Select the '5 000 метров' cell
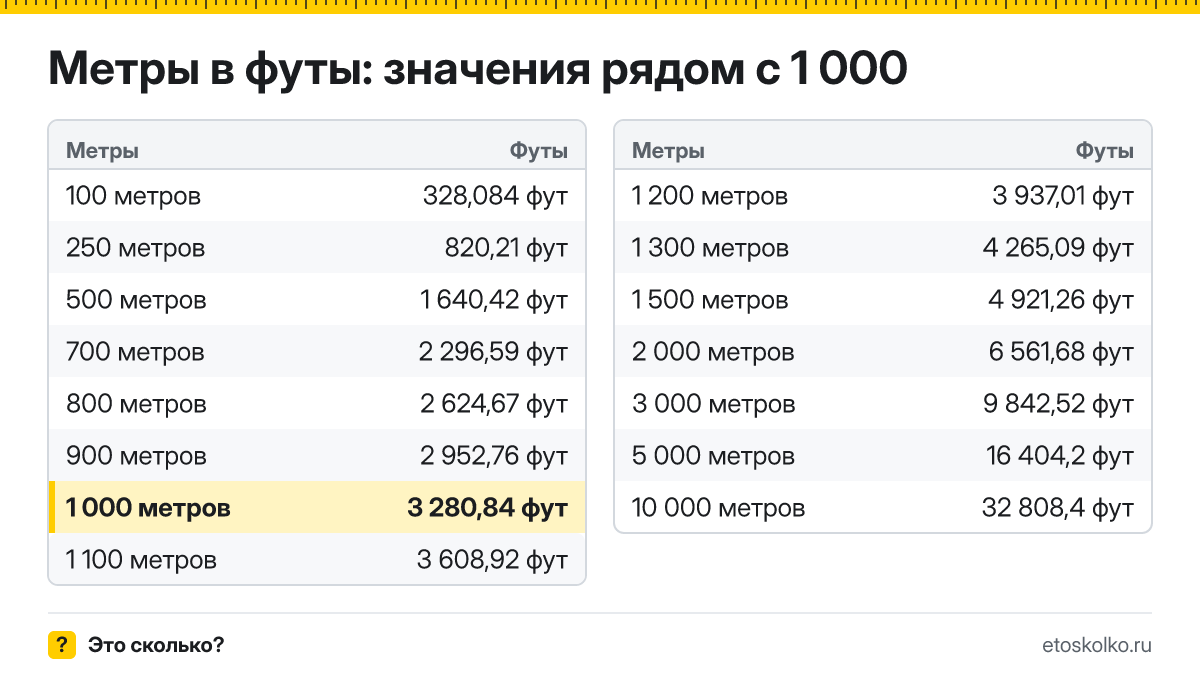The image size is (1200, 677). coord(714,456)
